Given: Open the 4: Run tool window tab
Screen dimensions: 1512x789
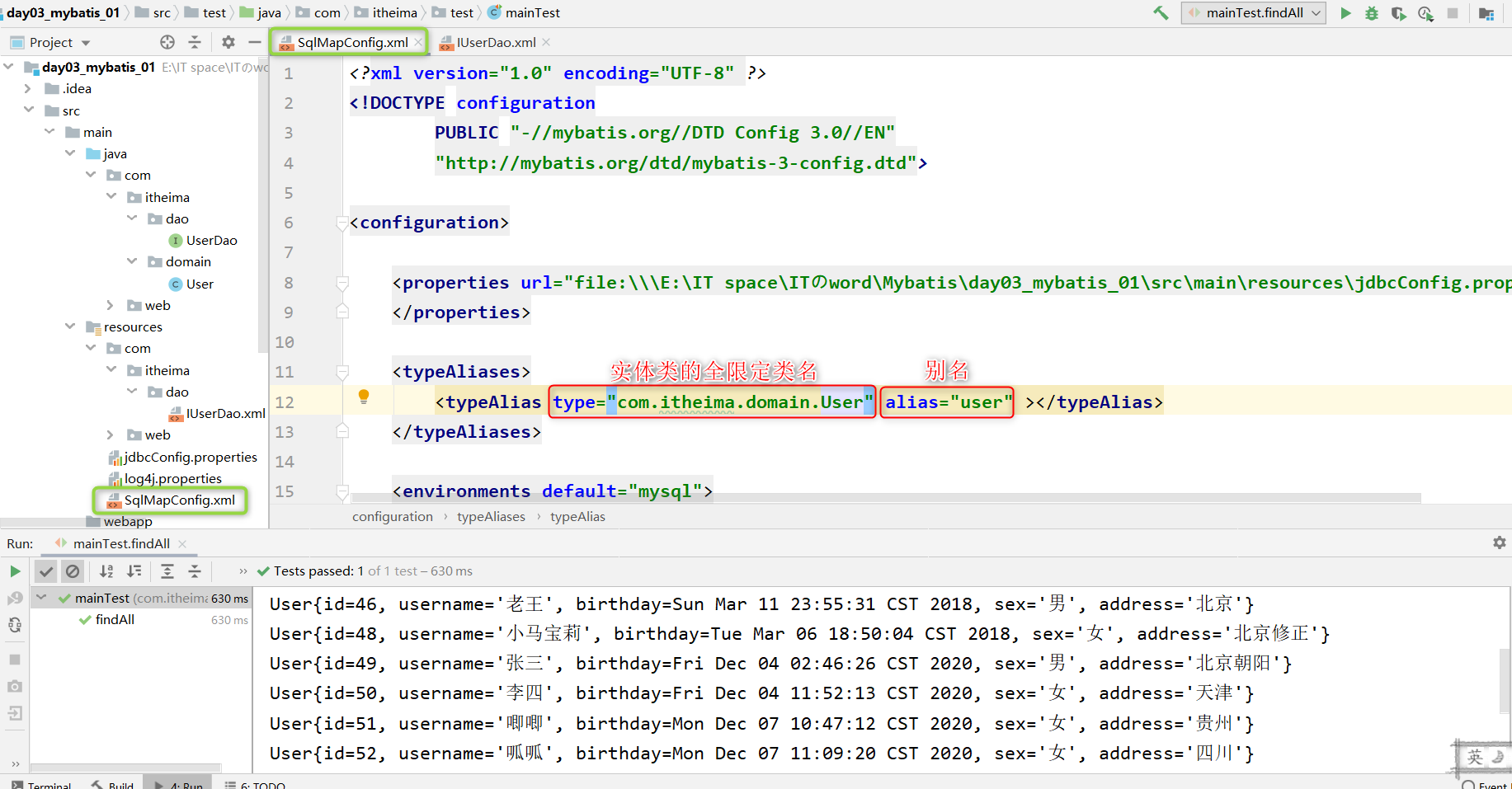Looking at the screenshot, I should (177, 784).
